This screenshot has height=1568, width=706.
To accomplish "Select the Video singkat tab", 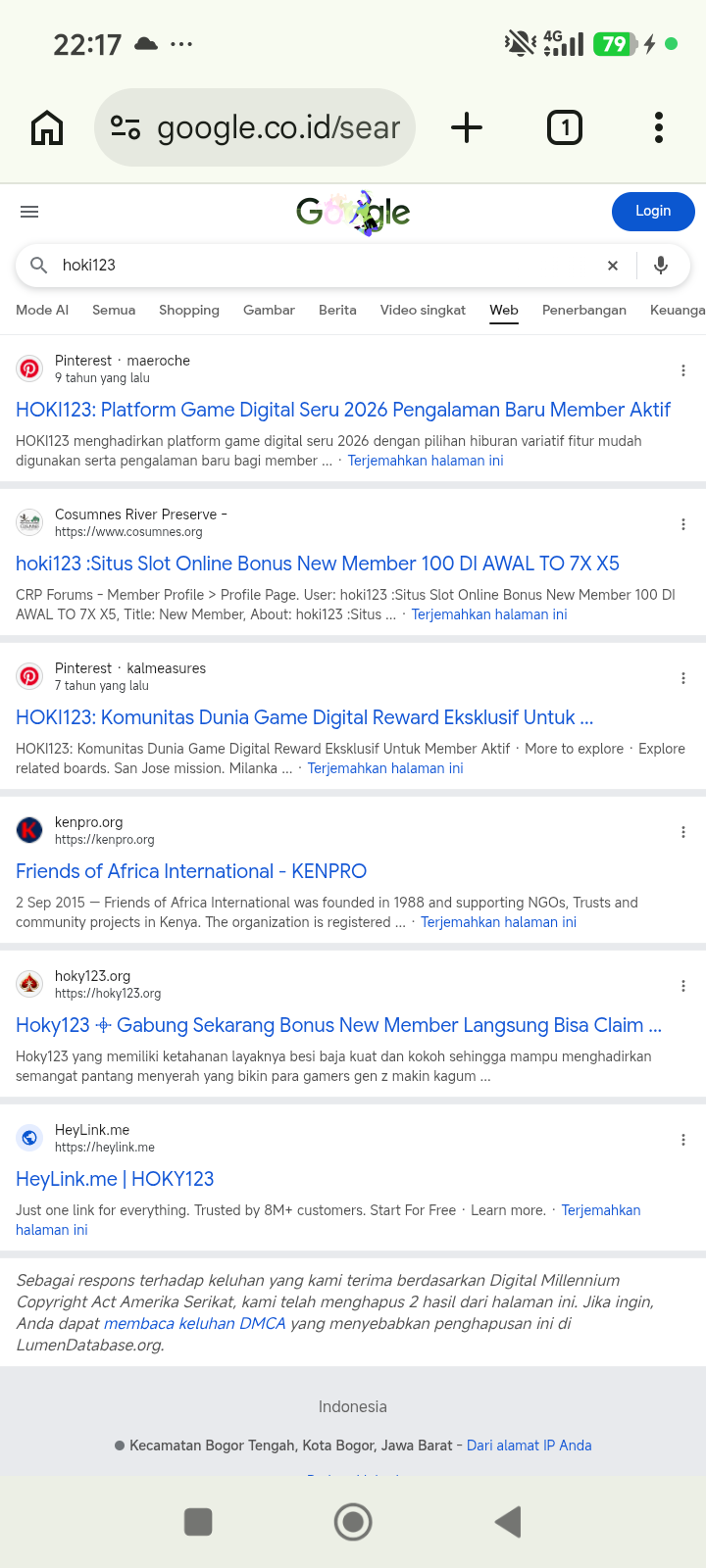I will click(423, 310).
